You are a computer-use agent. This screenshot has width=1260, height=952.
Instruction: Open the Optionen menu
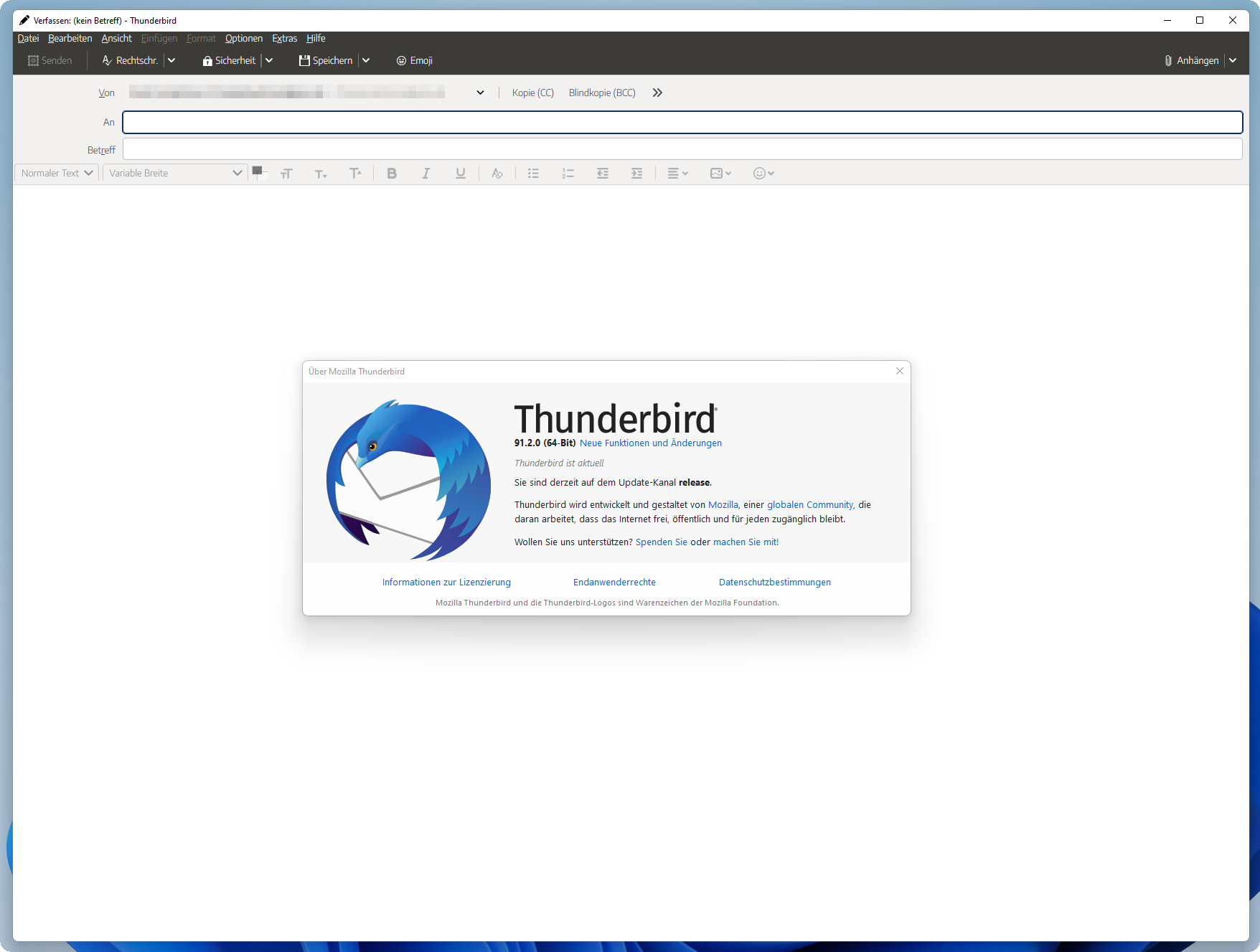click(244, 39)
